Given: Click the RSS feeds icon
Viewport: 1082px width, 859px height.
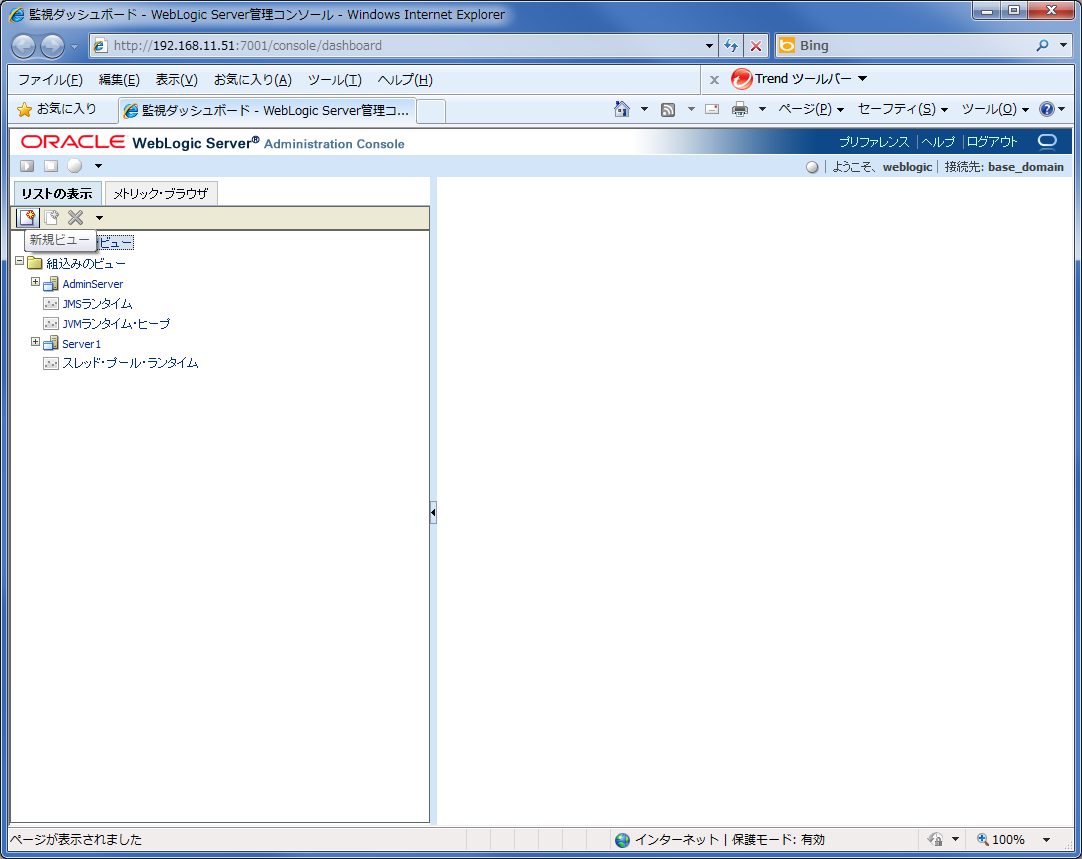Looking at the screenshot, I should pyautogui.click(x=668, y=110).
